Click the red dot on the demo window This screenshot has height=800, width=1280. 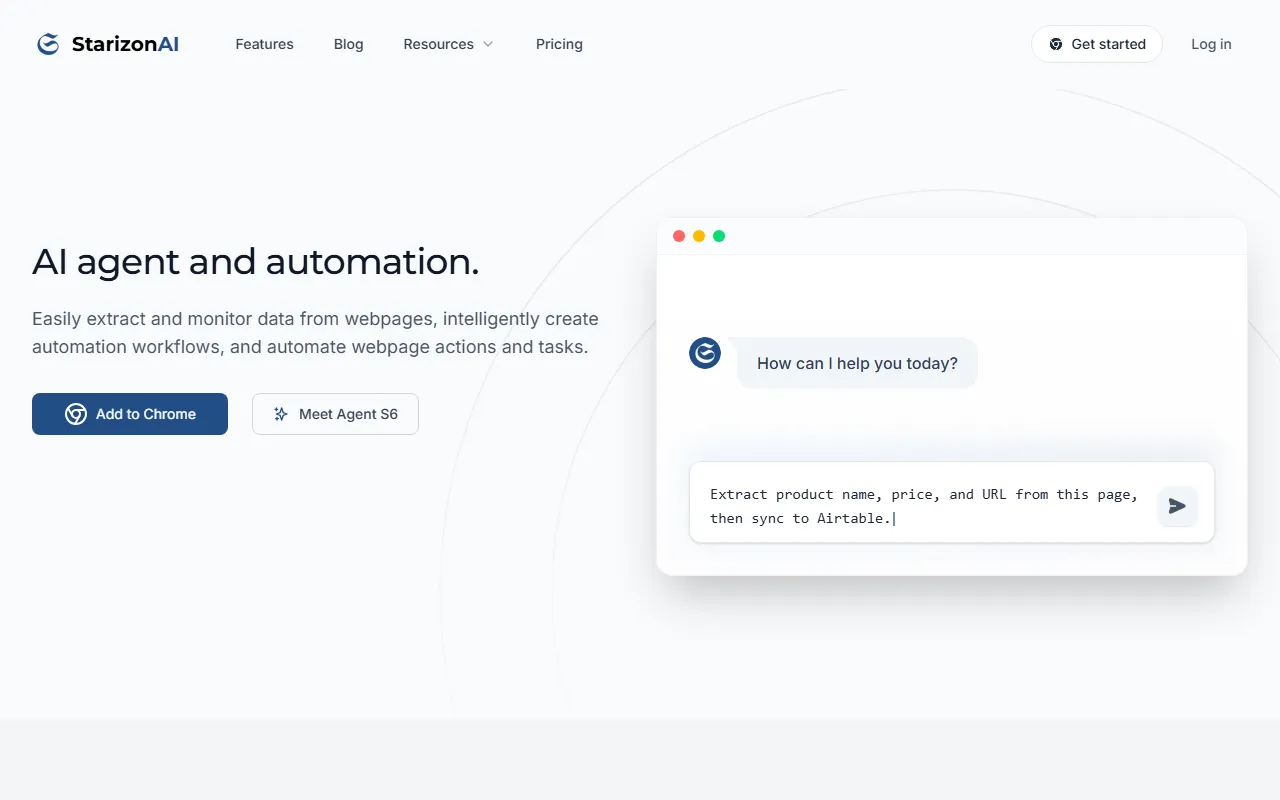(679, 236)
